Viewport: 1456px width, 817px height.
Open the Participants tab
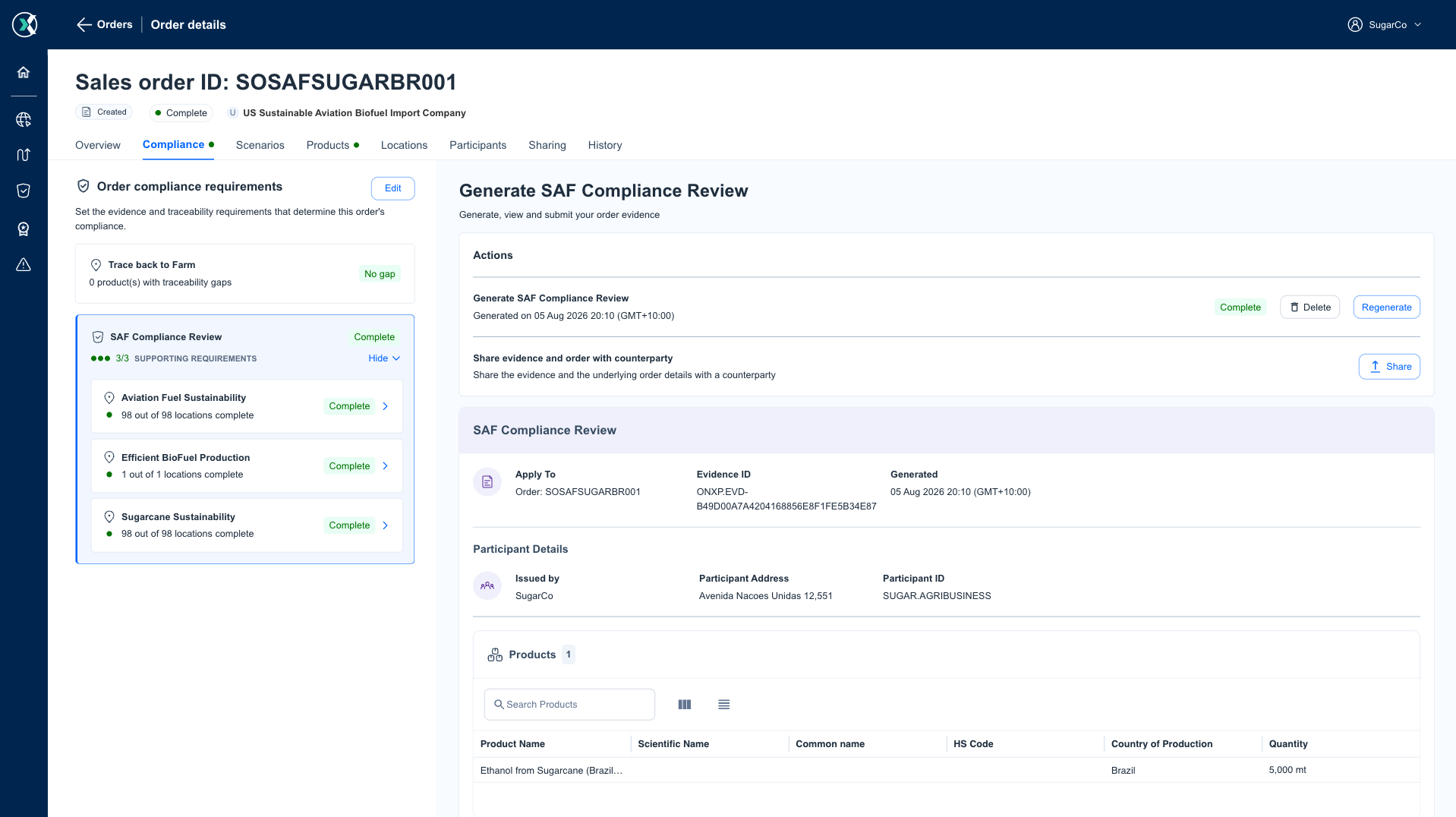(478, 145)
